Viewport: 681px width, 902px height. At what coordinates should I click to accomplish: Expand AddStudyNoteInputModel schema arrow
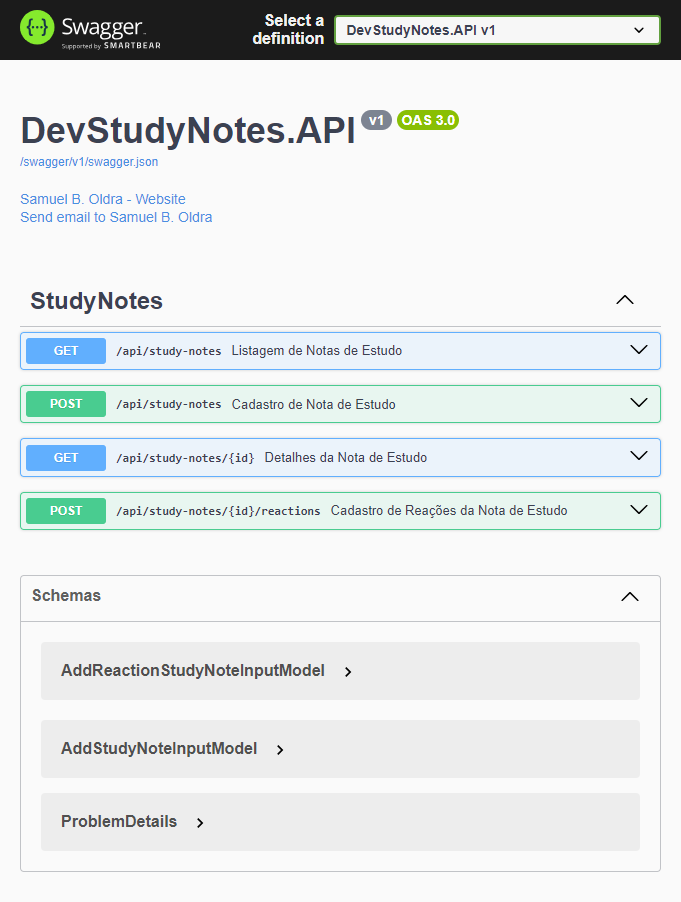[x=280, y=750]
